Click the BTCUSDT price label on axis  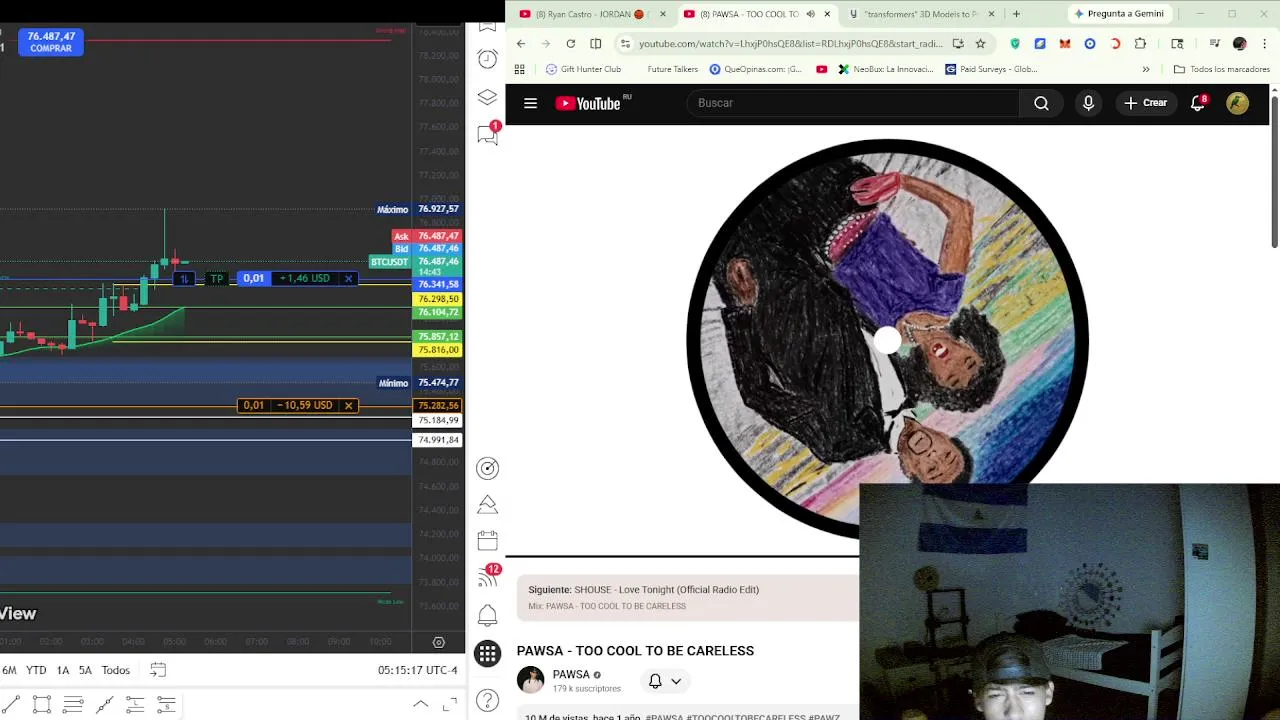tap(389, 262)
